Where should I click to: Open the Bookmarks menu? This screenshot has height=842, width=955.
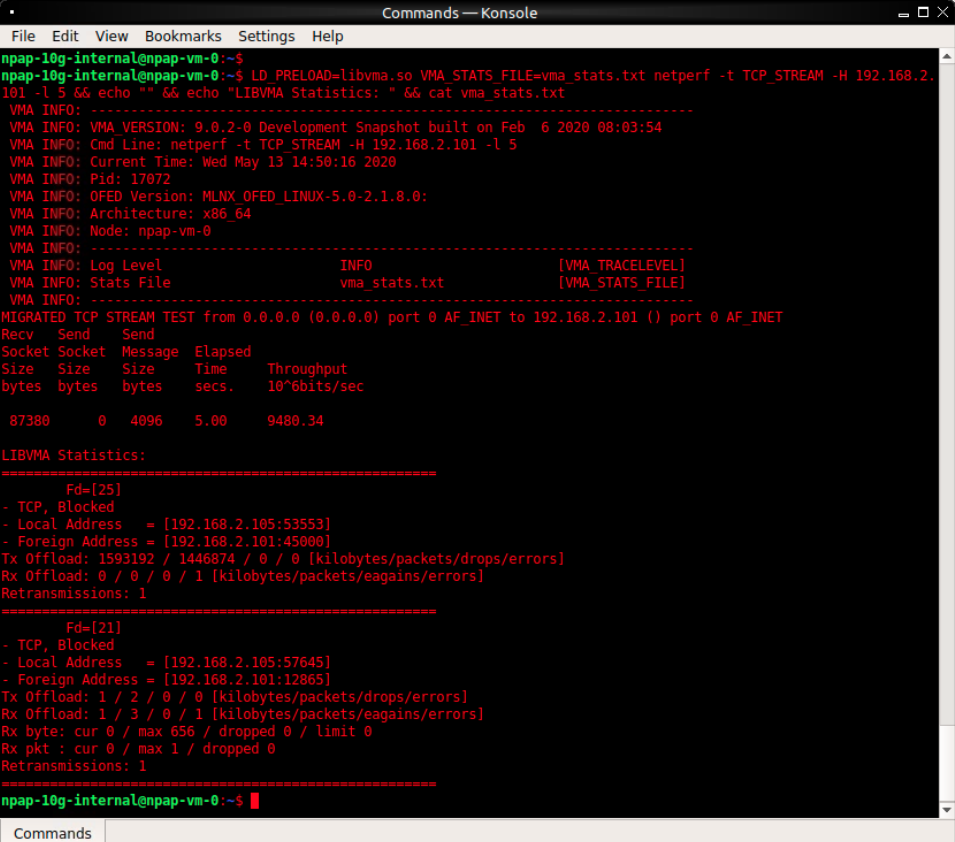click(x=183, y=36)
